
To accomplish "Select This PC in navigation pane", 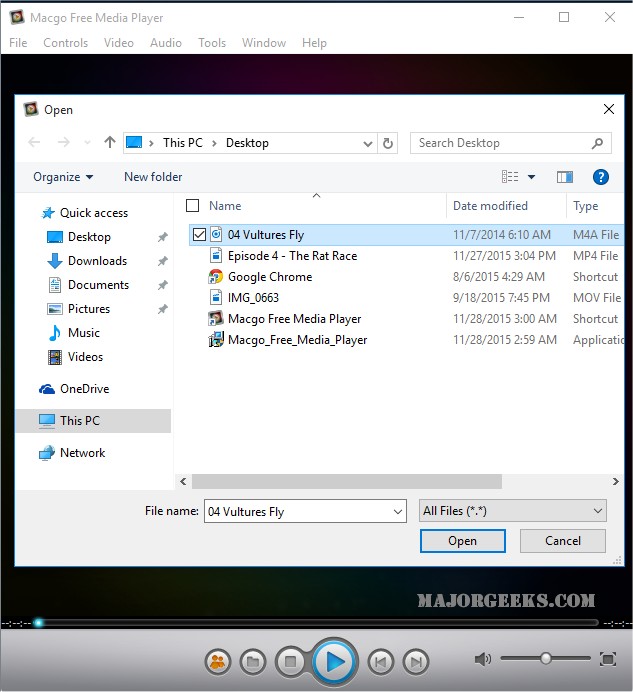I will [x=94, y=421].
